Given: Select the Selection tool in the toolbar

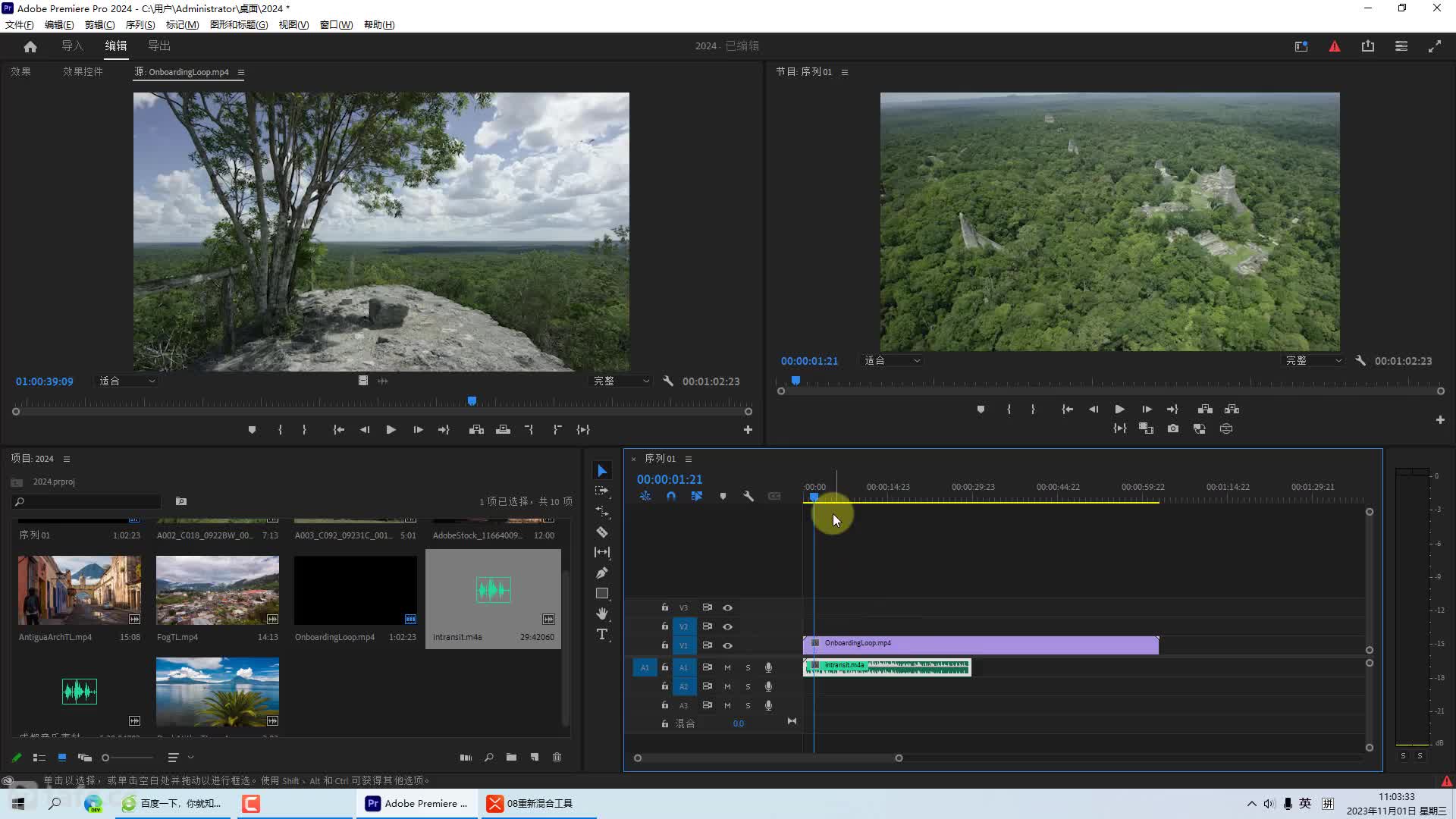Looking at the screenshot, I should (602, 471).
